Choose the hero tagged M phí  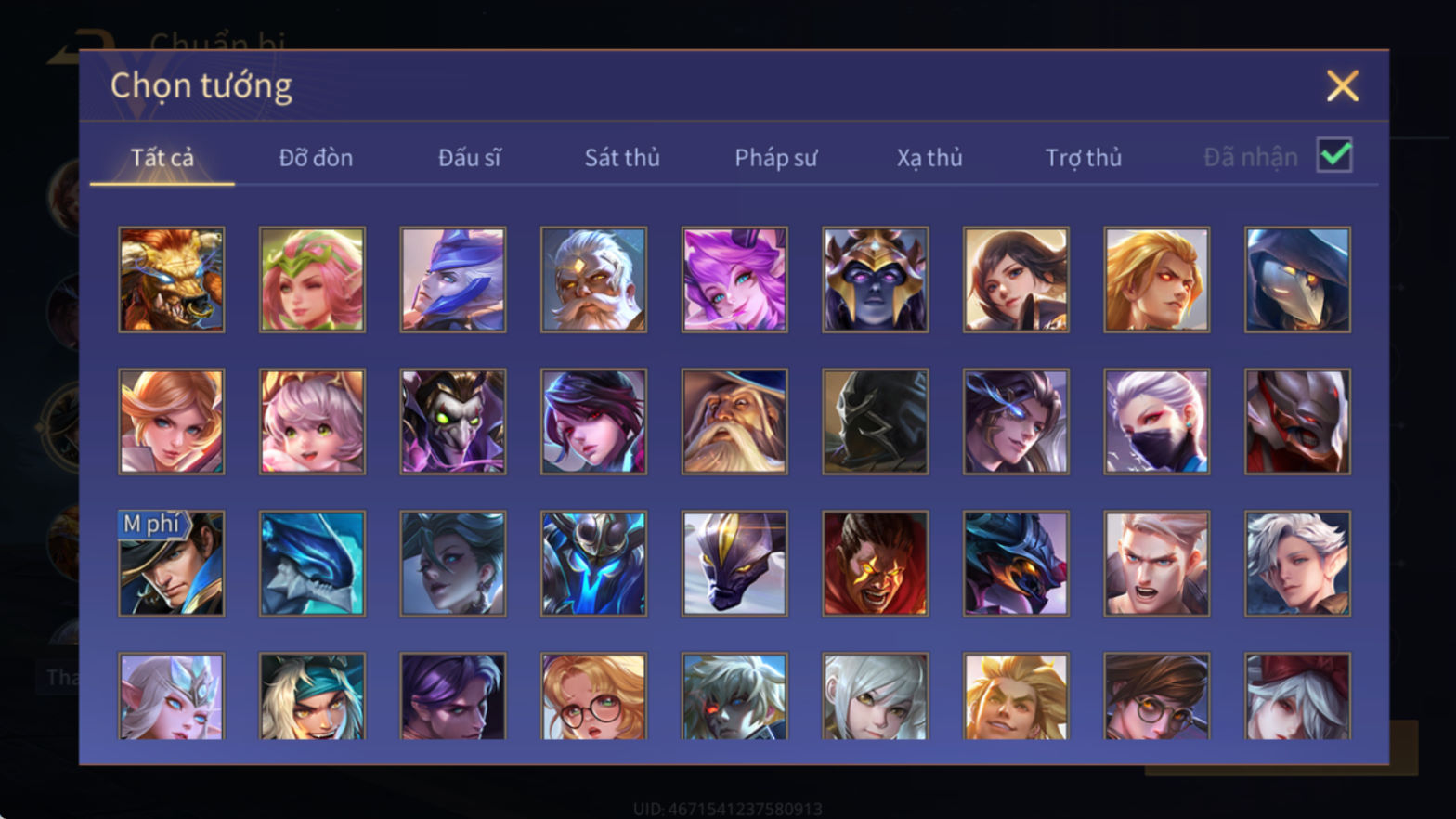(172, 563)
